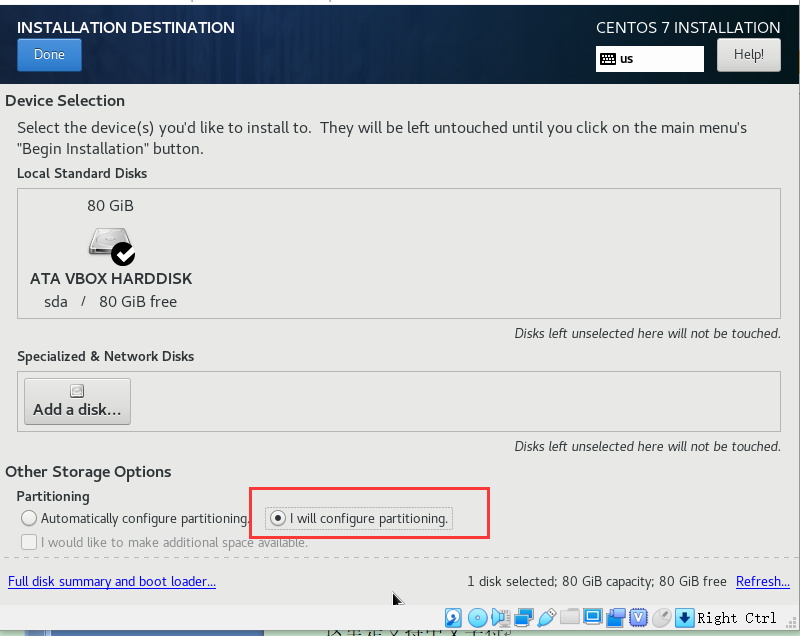Click the us keyboard layout indicator
The width and height of the screenshot is (800, 636).
tap(649, 59)
